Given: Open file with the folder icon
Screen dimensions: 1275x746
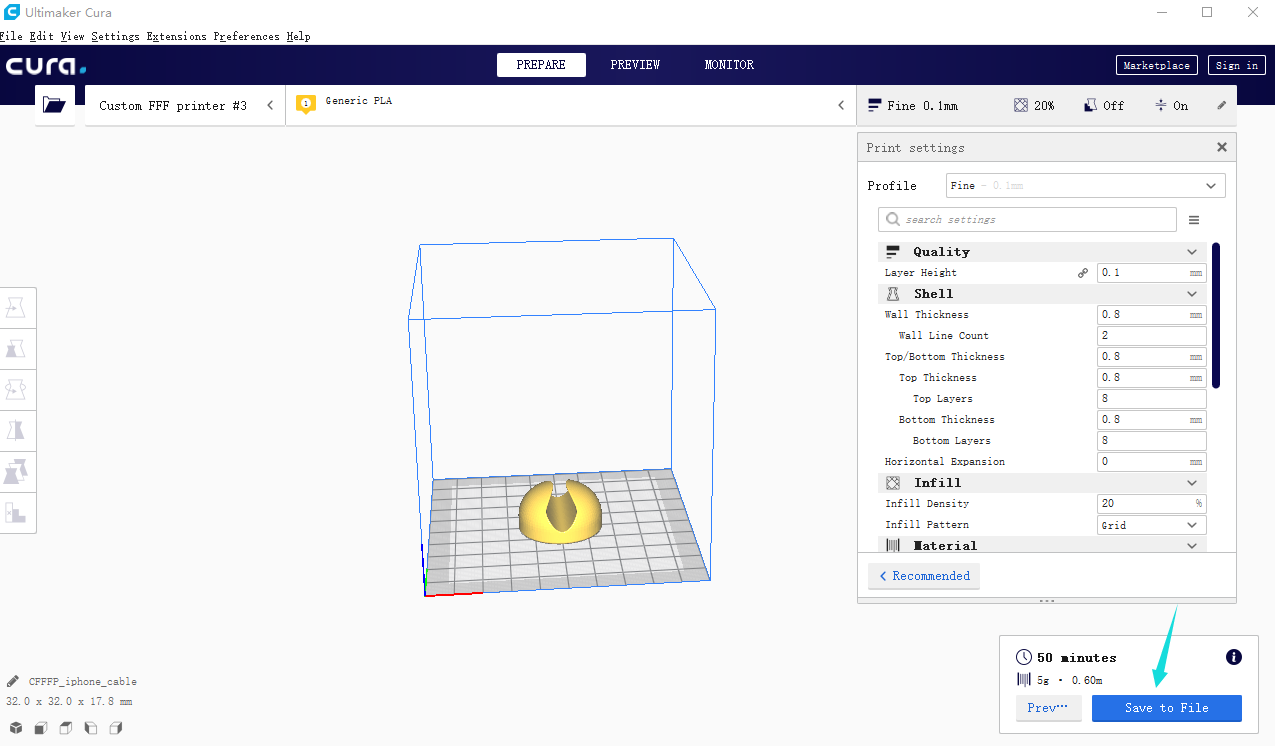Looking at the screenshot, I should point(54,105).
